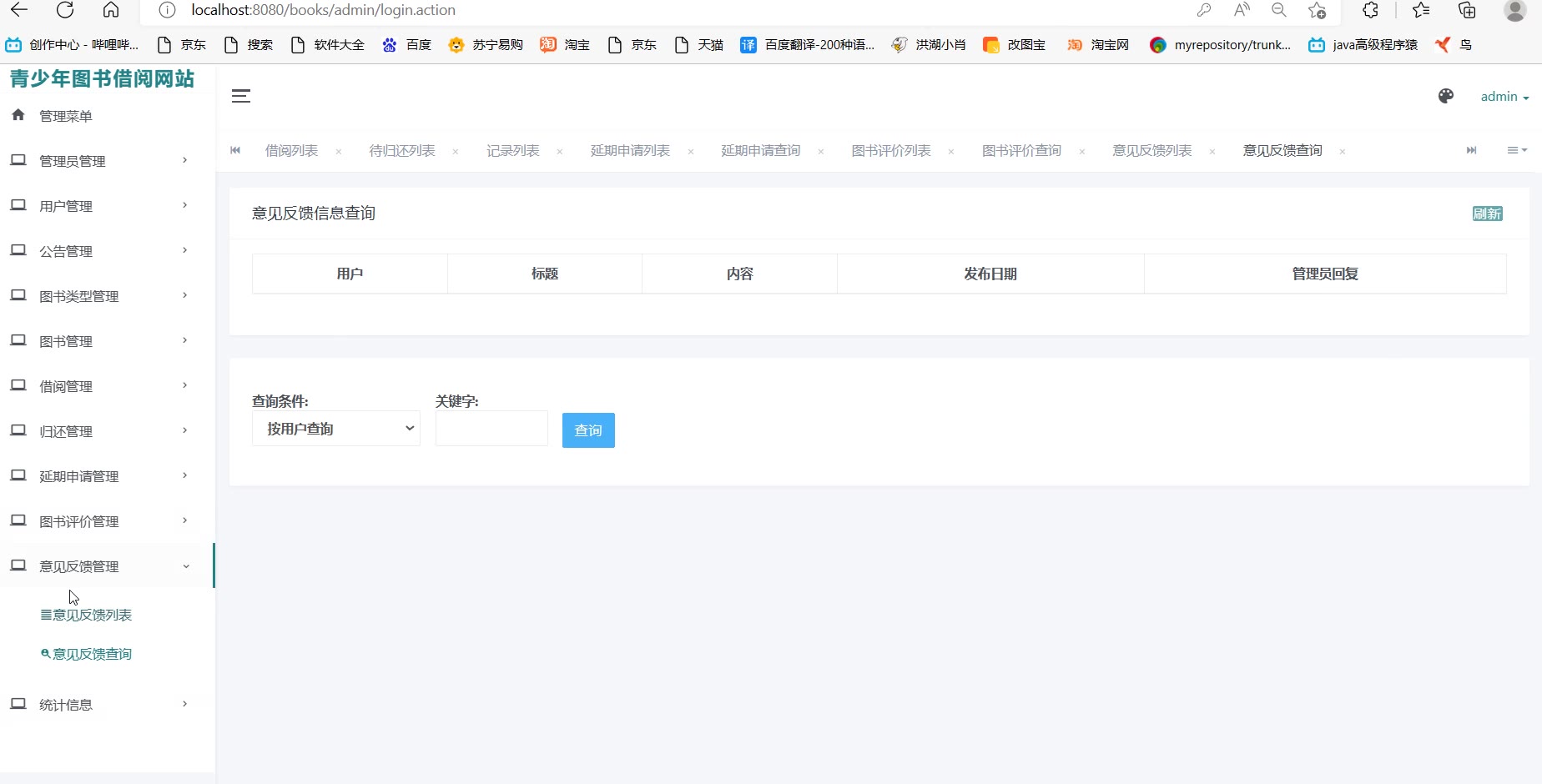The image size is (1542, 784).
Task: Switch to the 延期申请列表 tab
Action: click(630, 151)
